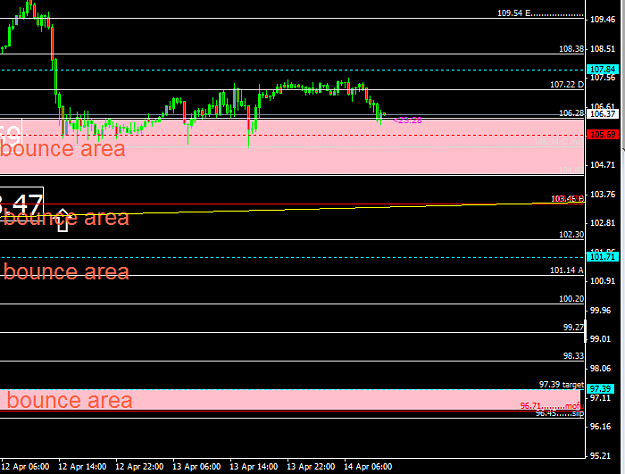This screenshot has width=625, height=474.
Task: Click the 103.76 price scale value
Action: (603, 194)
